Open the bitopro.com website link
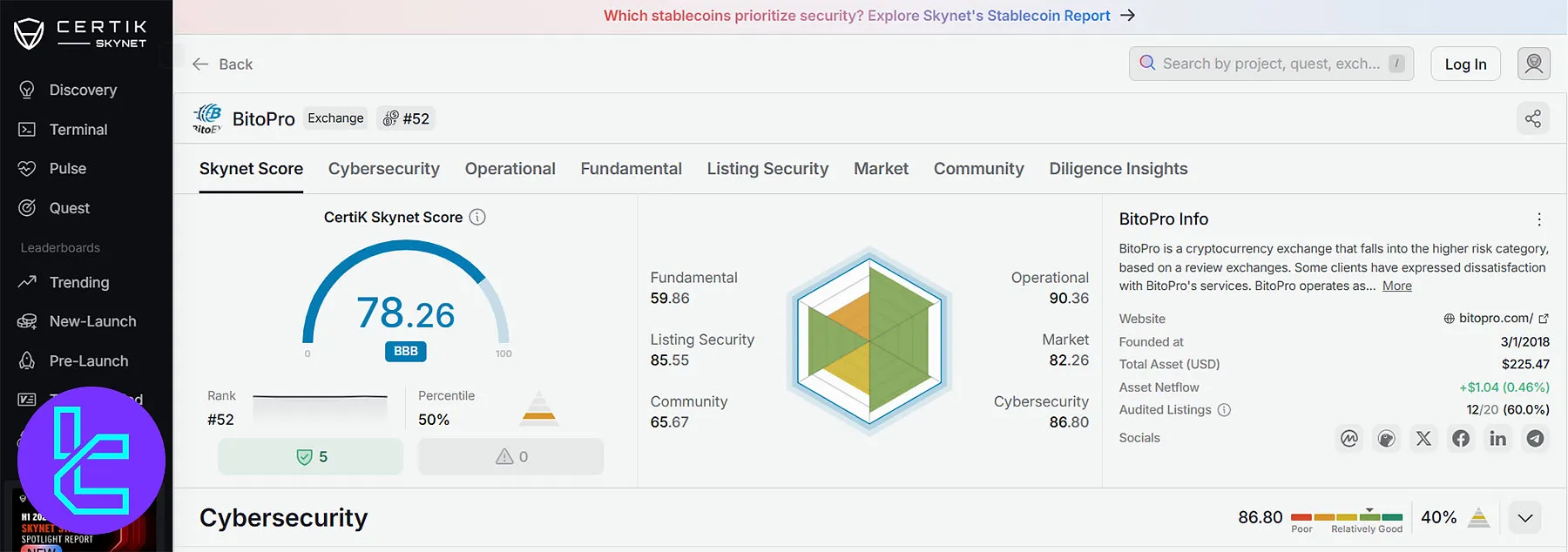 [1496, 319]
